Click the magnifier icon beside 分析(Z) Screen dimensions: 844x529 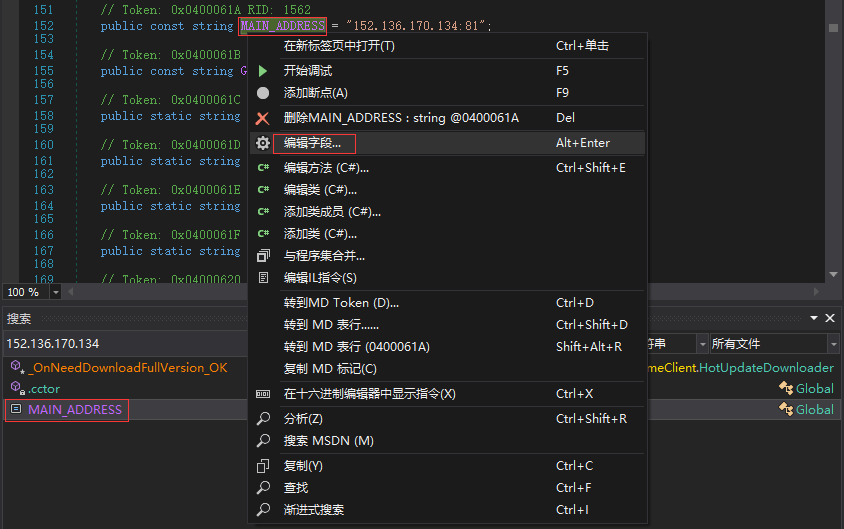tap(263, 419)
